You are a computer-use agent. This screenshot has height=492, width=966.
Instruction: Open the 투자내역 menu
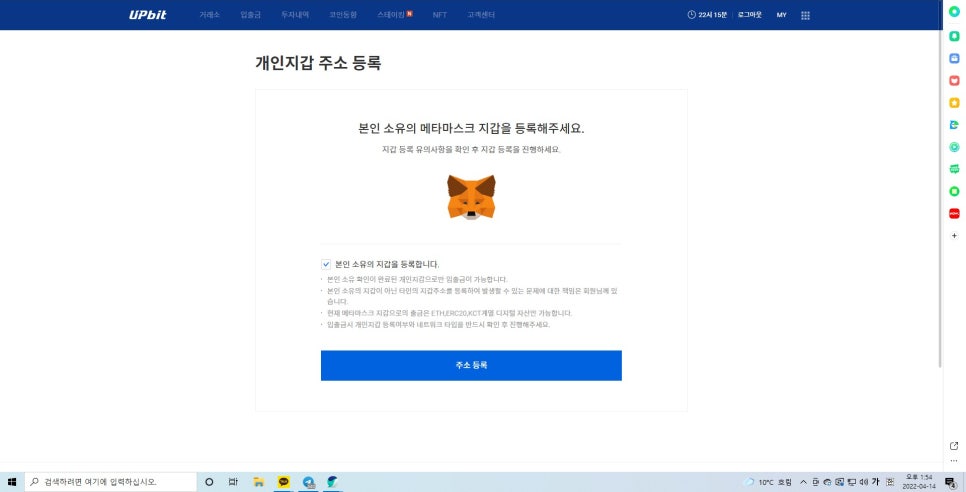(x=295, y=15)
